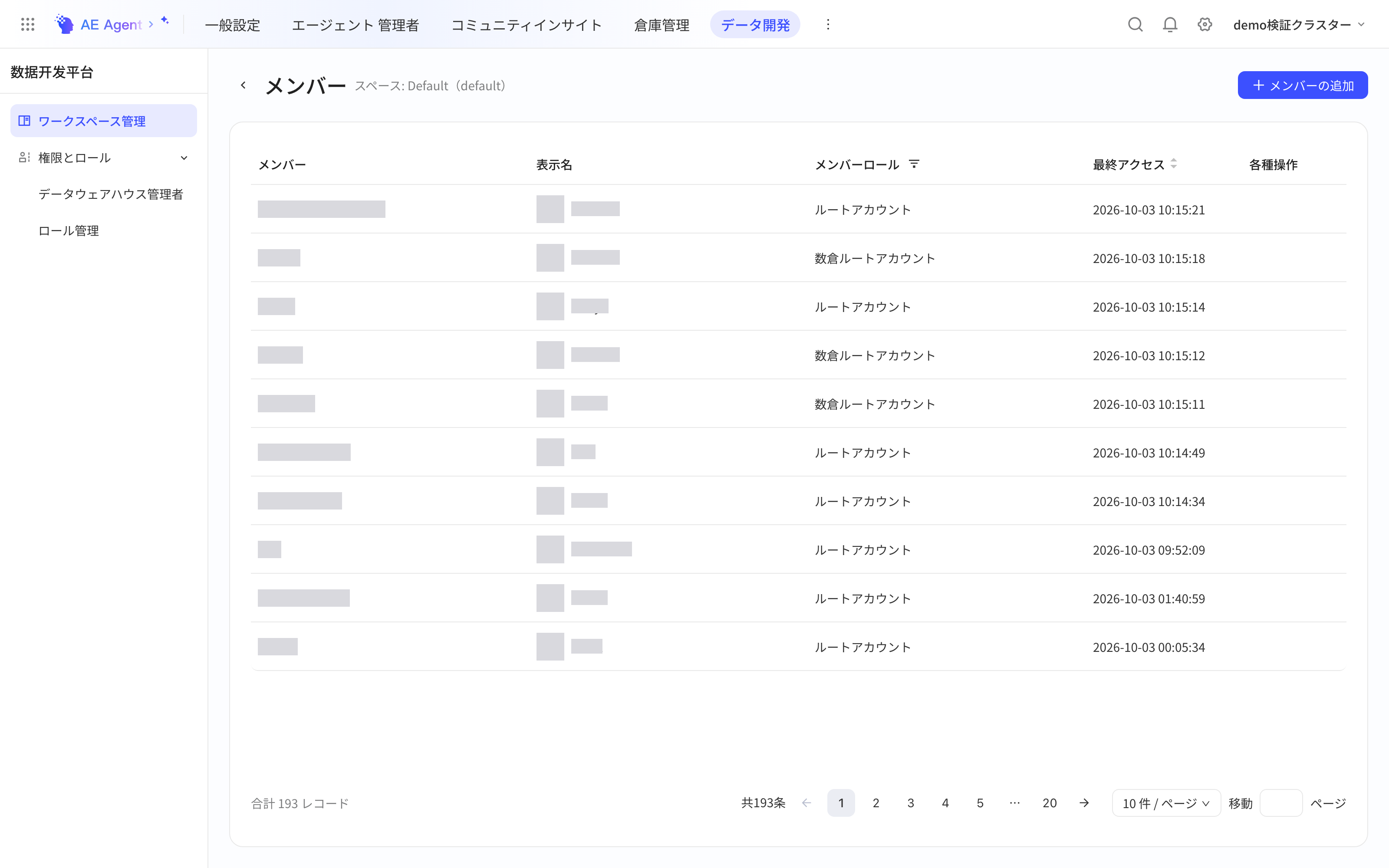Jump to page 20
The image size is (1389, 868).
pyautogui.click(x=1049, y=802)
